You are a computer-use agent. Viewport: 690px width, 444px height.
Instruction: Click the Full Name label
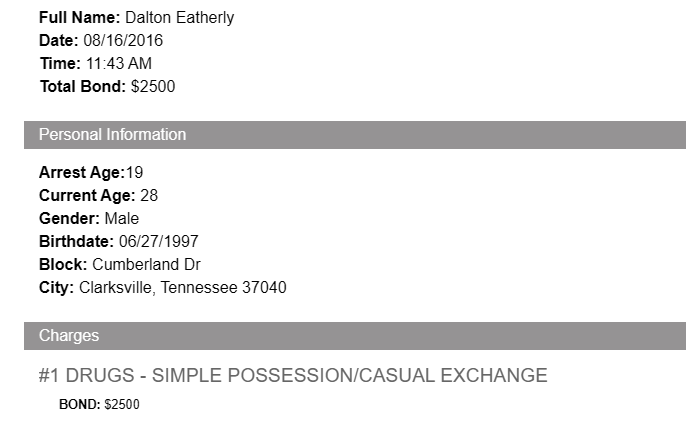[79, 18]
